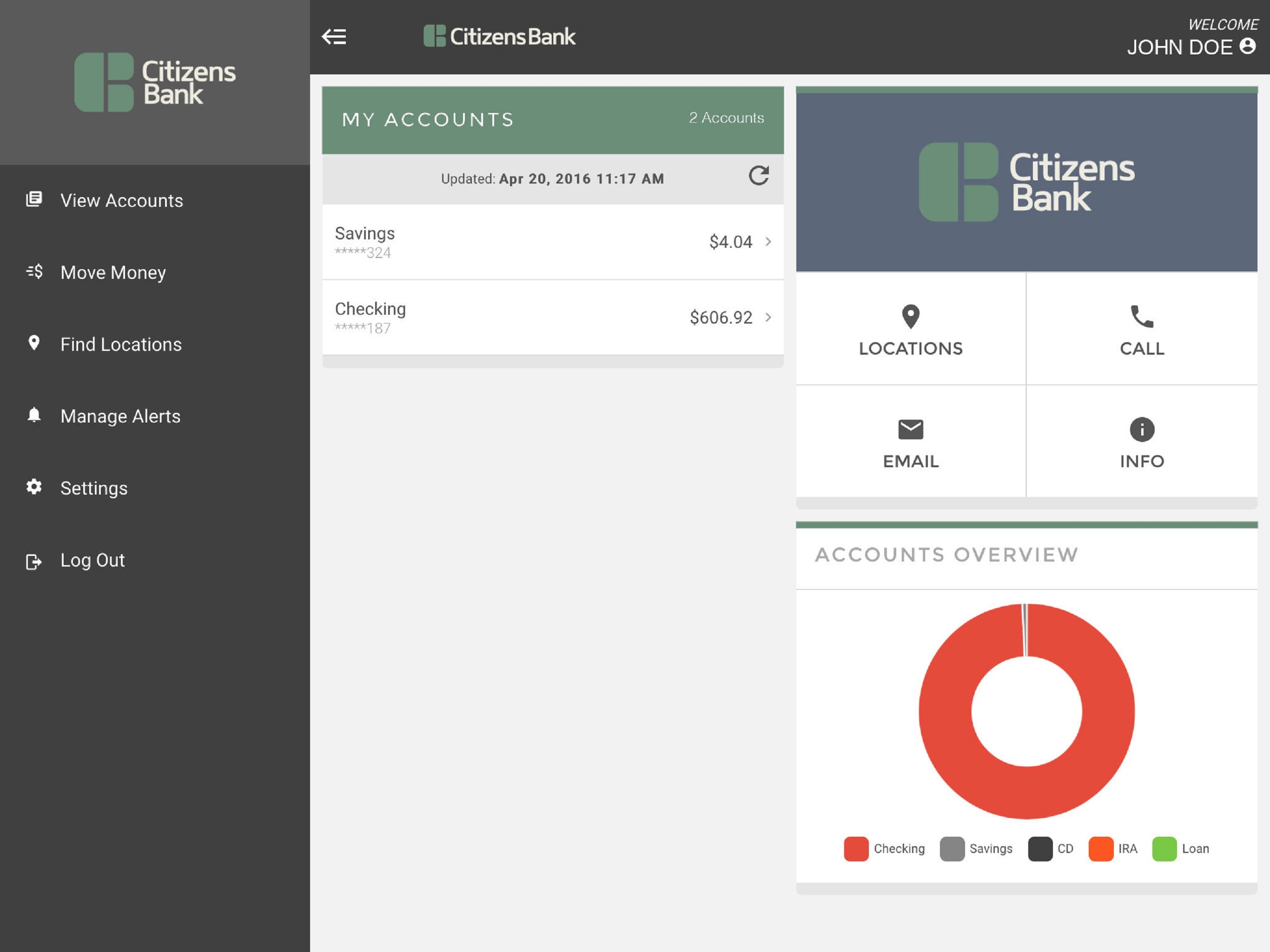The image size is (1270, 952).
Task: Click the LOCATIONS label in the contact panel
Action: pyautogui.click(x=911, y=349)
